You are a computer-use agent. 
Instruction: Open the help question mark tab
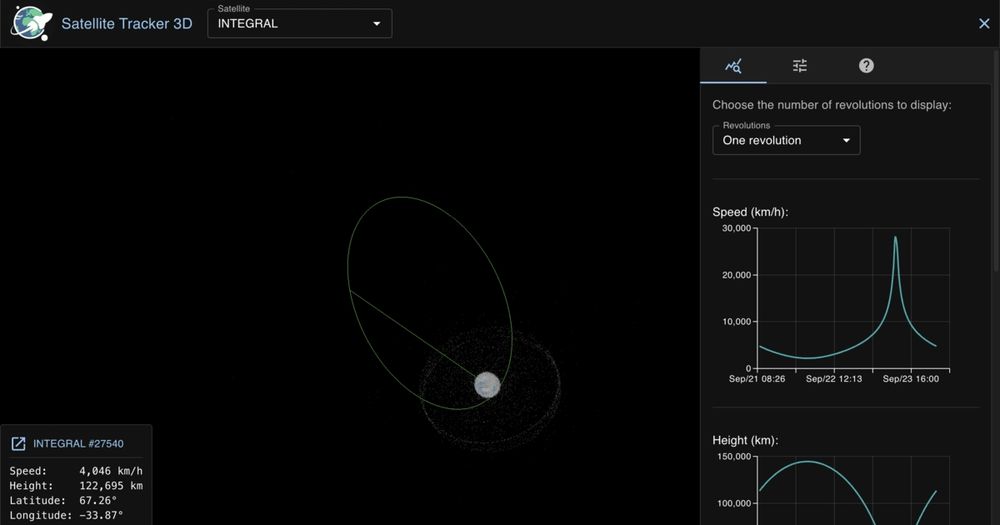(x=866, y=66)
